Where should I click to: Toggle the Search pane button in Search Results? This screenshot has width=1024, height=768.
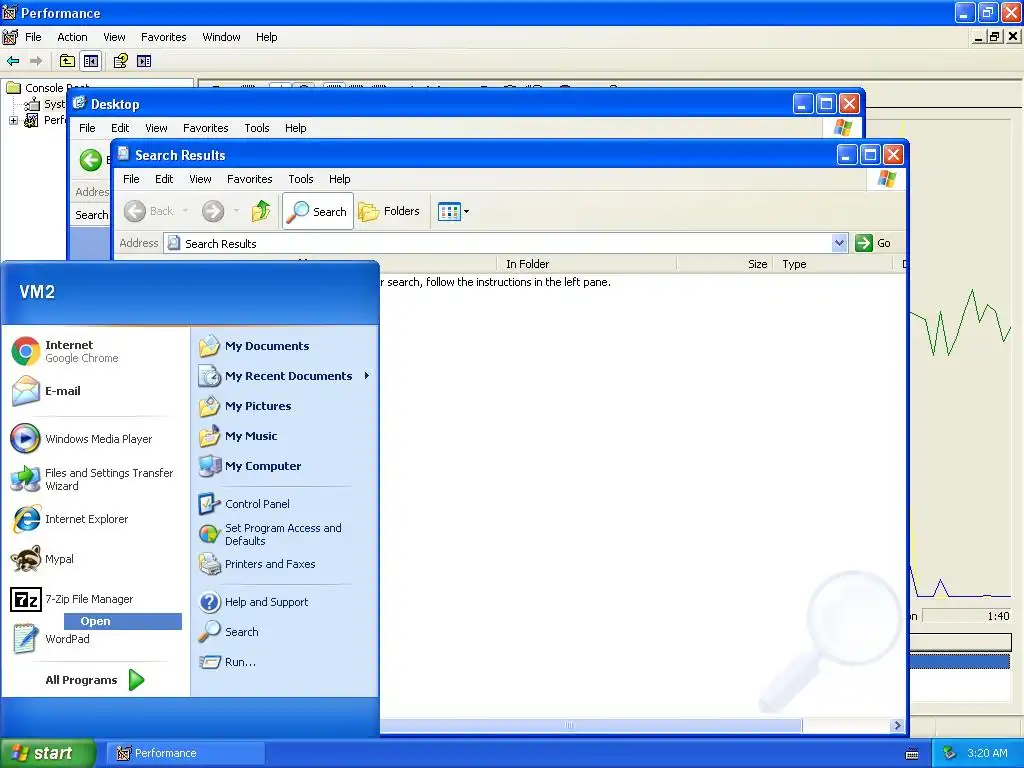(318, 211)
